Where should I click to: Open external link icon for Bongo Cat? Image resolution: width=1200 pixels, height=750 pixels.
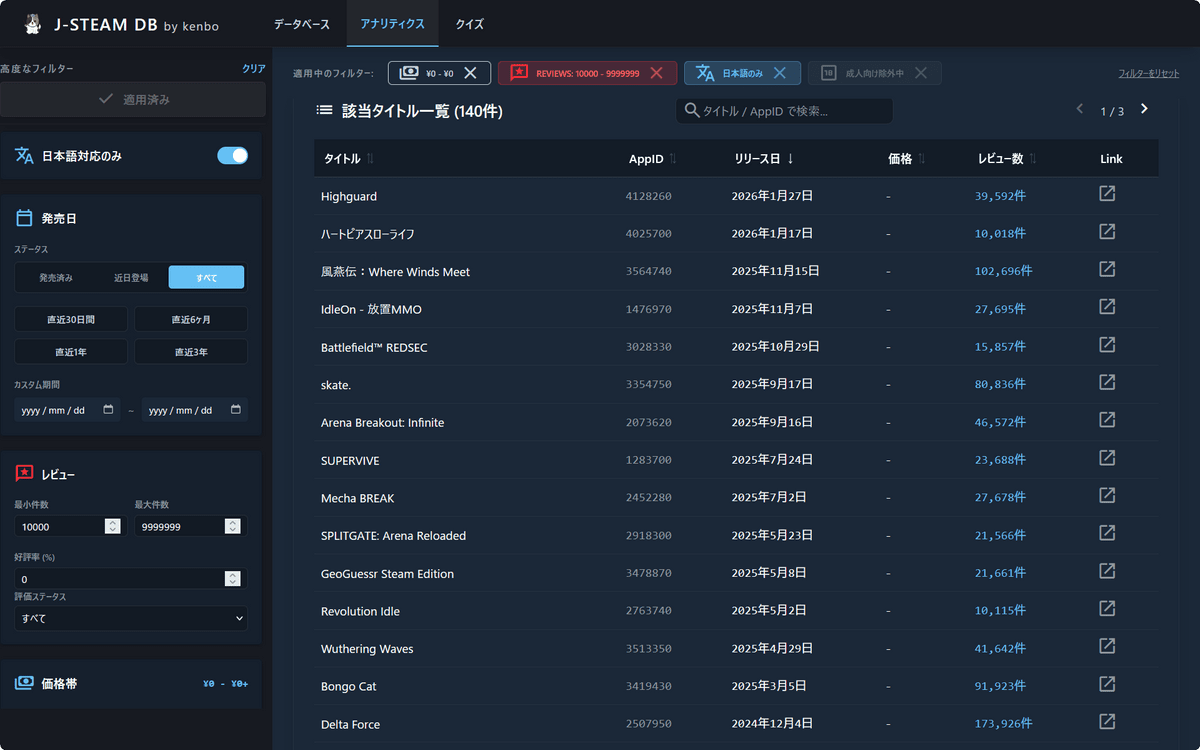(1107, 684)
